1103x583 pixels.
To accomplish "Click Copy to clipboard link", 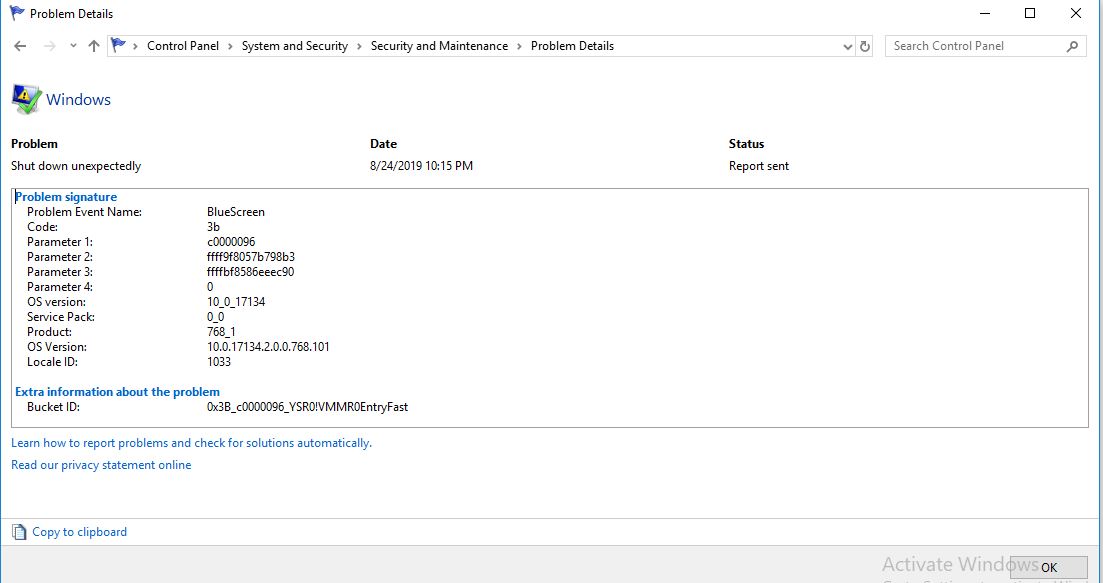I will (x=79, y=532).
